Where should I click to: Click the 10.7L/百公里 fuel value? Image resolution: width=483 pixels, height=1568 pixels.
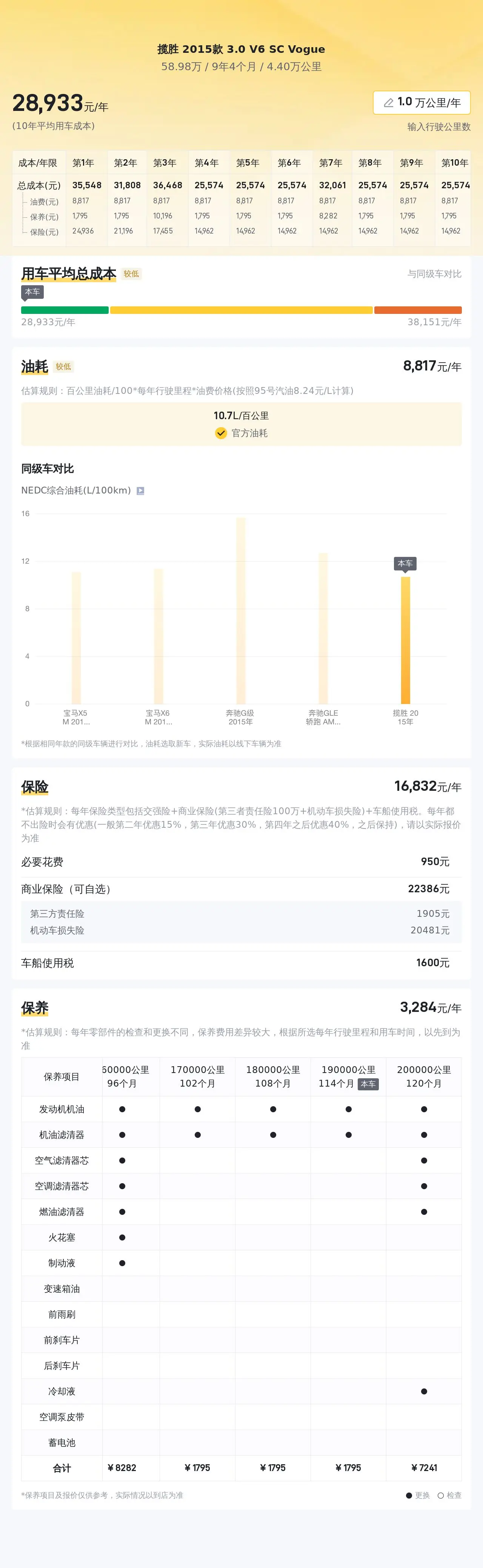pos(241,415)
